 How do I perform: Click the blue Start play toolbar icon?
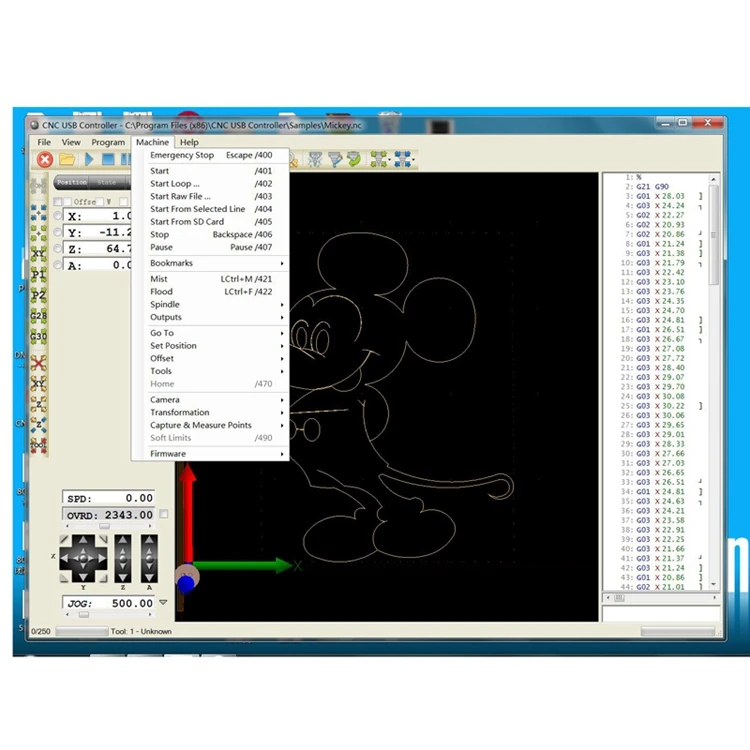pyautogui.click(x=89, y=159)
